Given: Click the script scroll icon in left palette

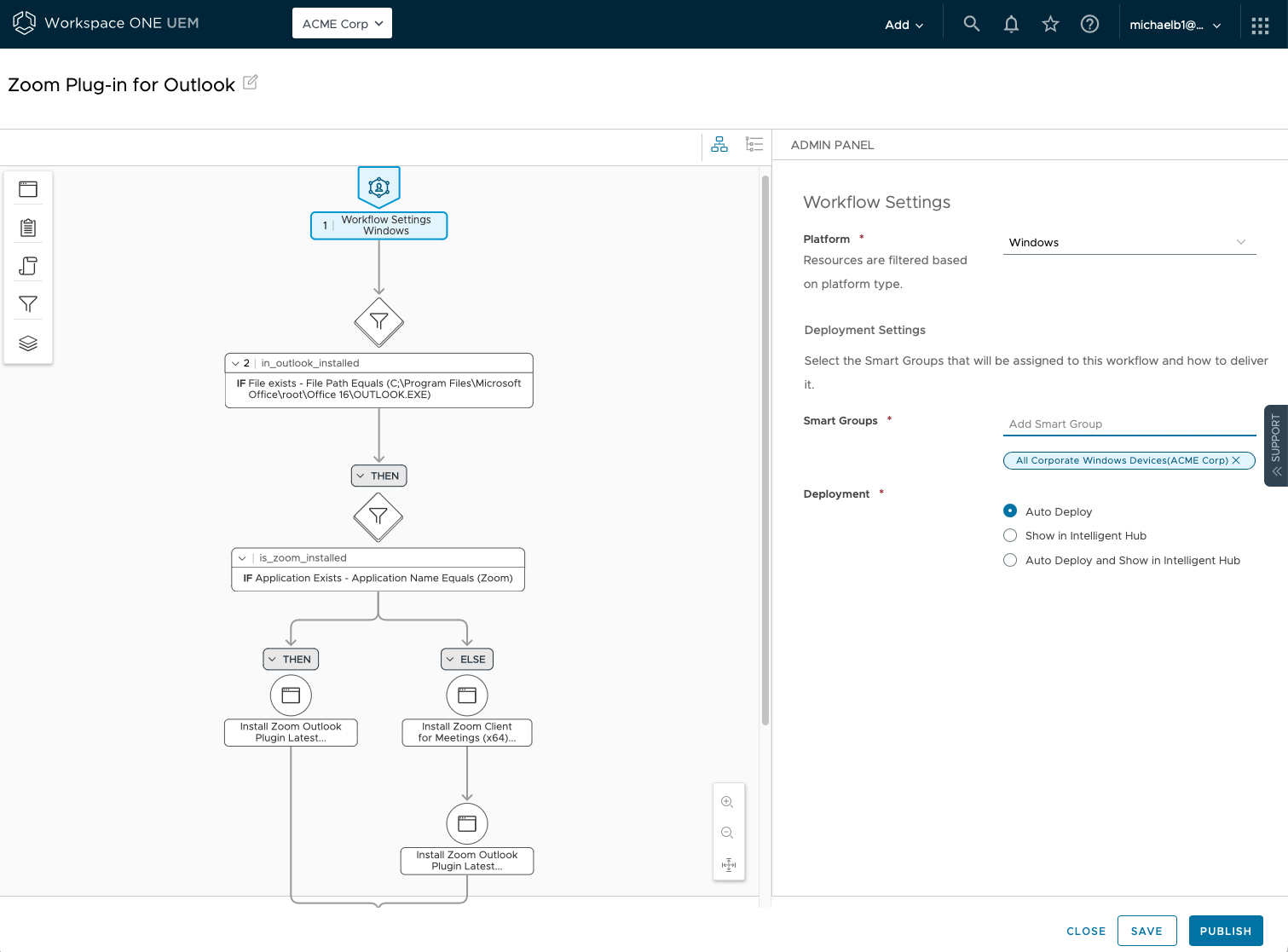Looking at the screenshot, I should 28,266.
